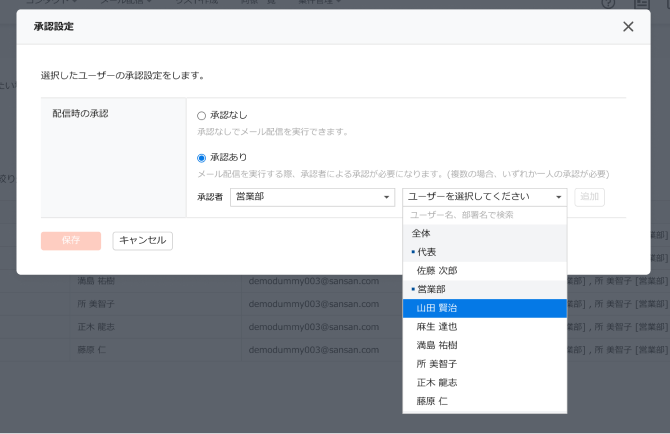The image size is (670, 434).
Task: Pick 藤原 仁 in the dropdown list
Action: click(x=484, y=401)
